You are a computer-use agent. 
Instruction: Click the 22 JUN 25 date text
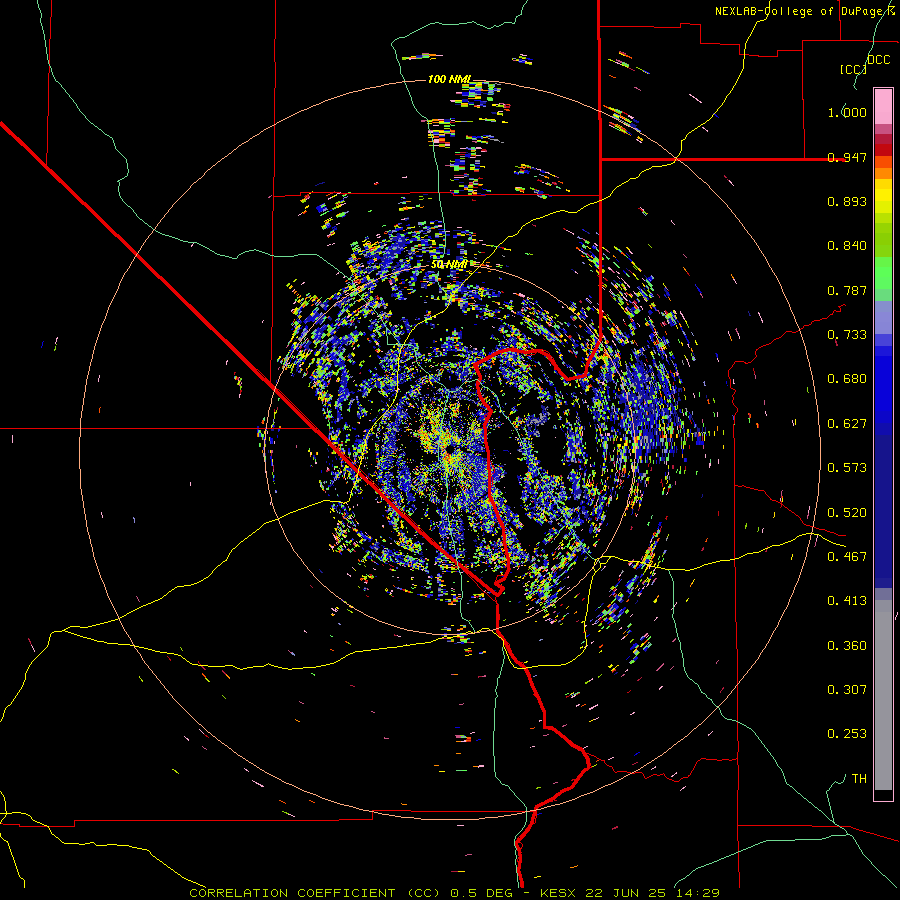[626, 893]
